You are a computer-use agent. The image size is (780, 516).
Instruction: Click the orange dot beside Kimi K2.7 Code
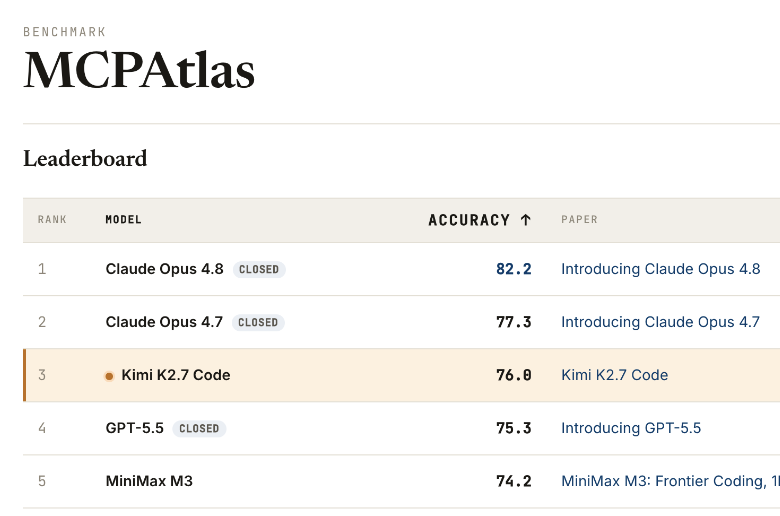pyautogui.click(x=109, y=376)
